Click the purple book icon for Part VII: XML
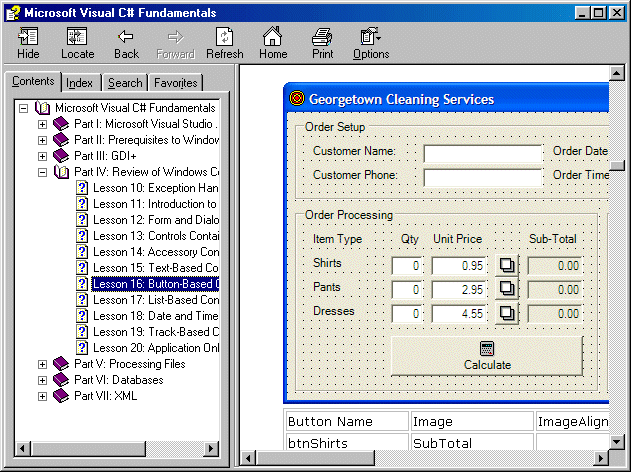This screenshot has height=472, width=631. (61, 396)
